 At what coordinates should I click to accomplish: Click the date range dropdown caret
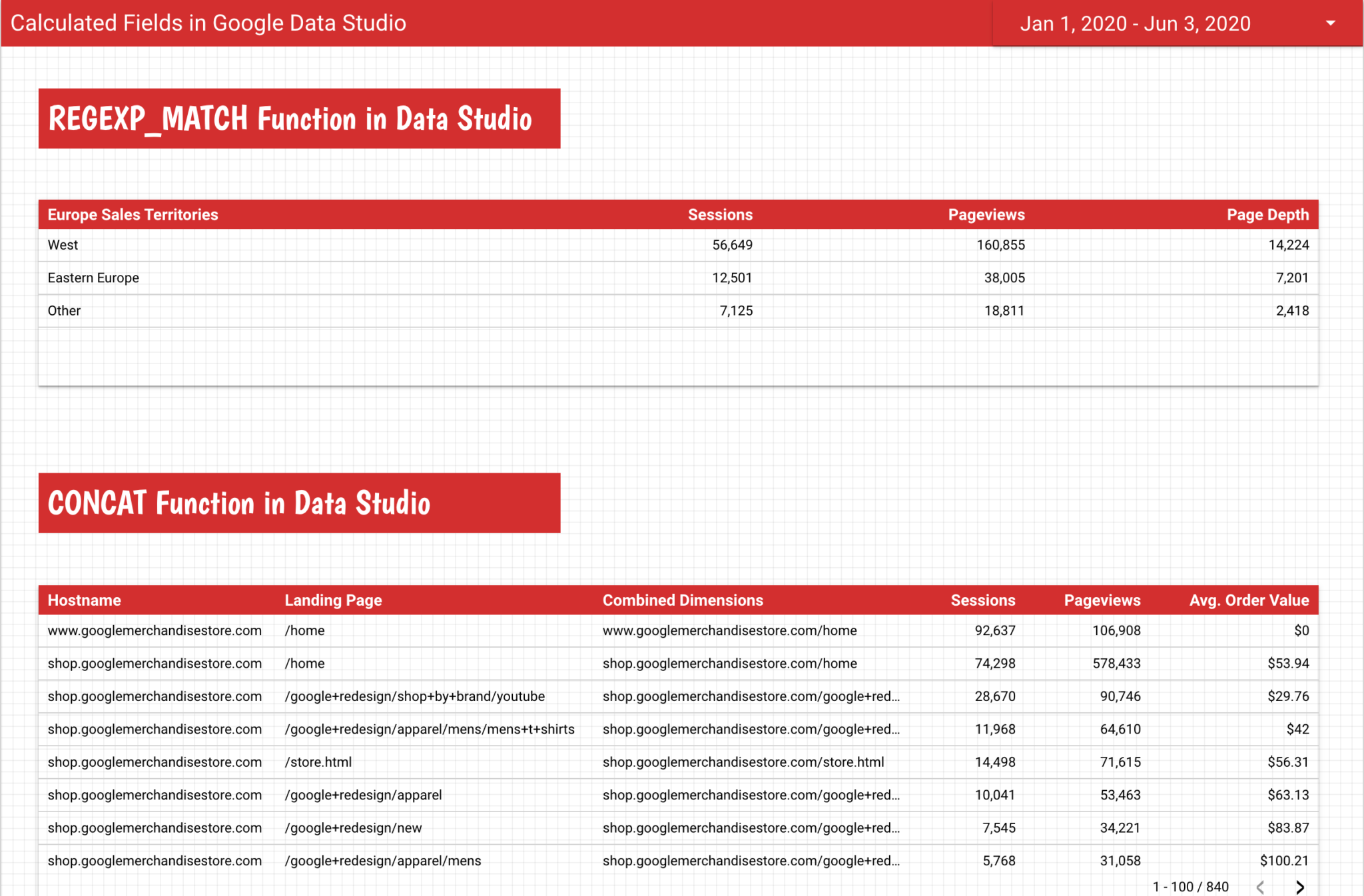tap(1330, 23)
